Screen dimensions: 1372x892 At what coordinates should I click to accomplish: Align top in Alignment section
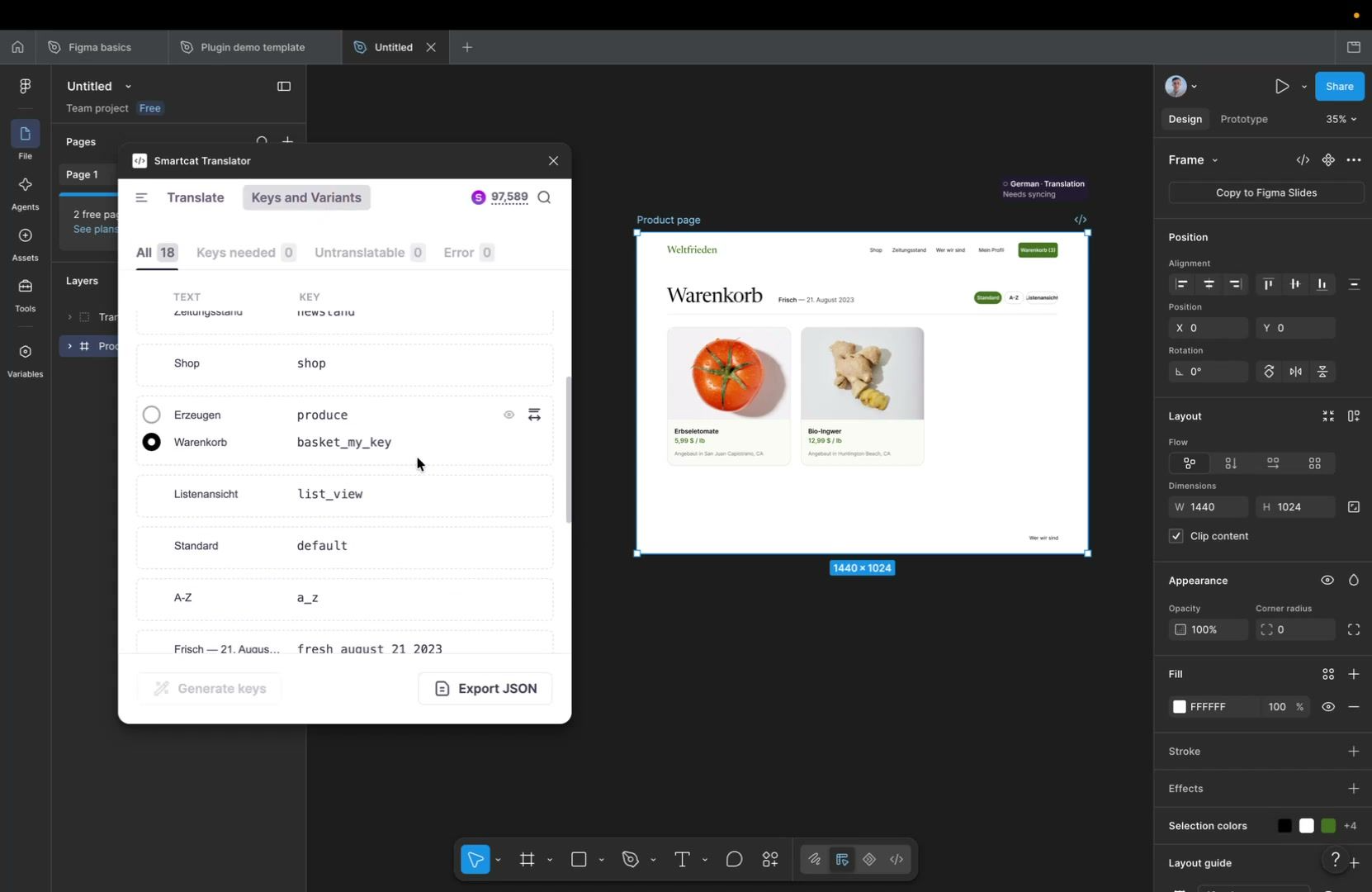pyautogui.click(x=1268, y=284)
